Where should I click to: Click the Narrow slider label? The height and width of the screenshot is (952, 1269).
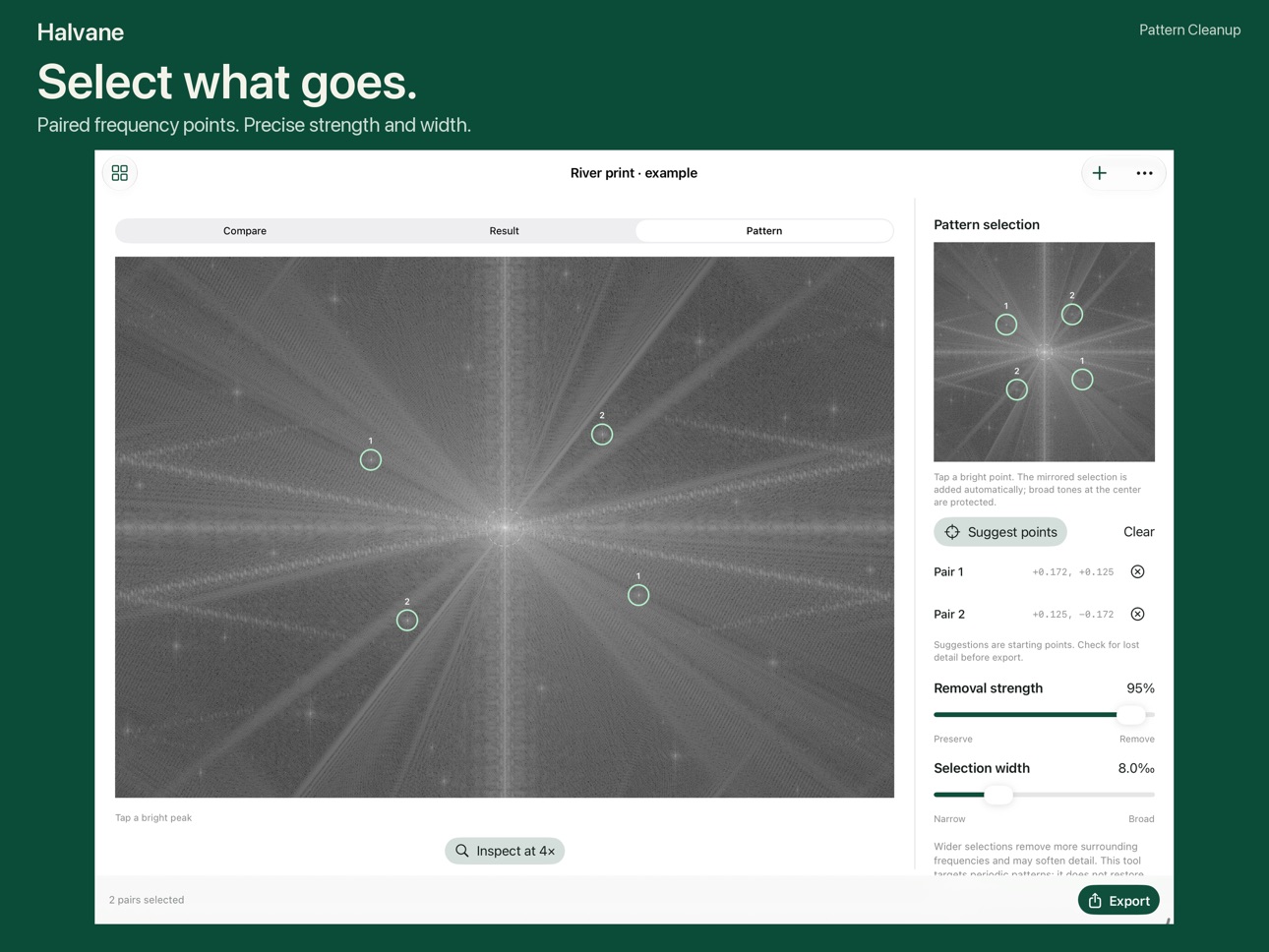[949, 818]
